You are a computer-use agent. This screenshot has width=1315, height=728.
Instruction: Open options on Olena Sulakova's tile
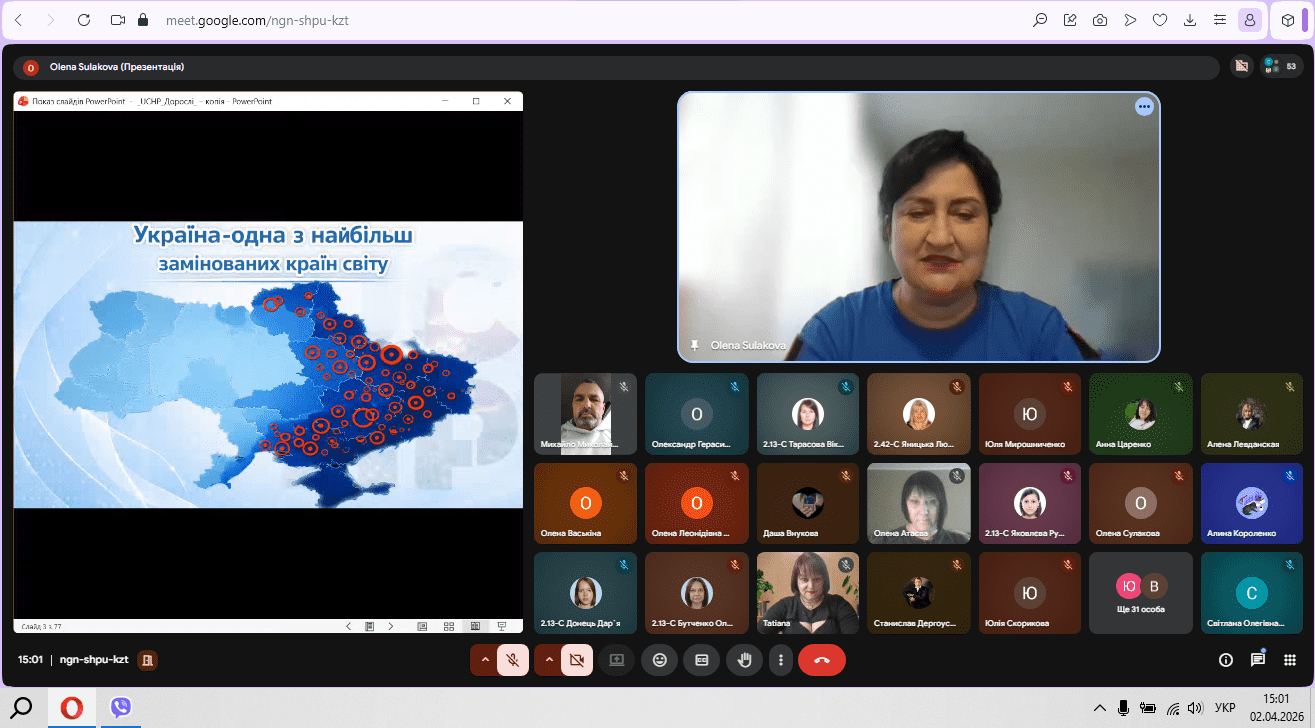pyautogui.click(x=1144, y=107)
